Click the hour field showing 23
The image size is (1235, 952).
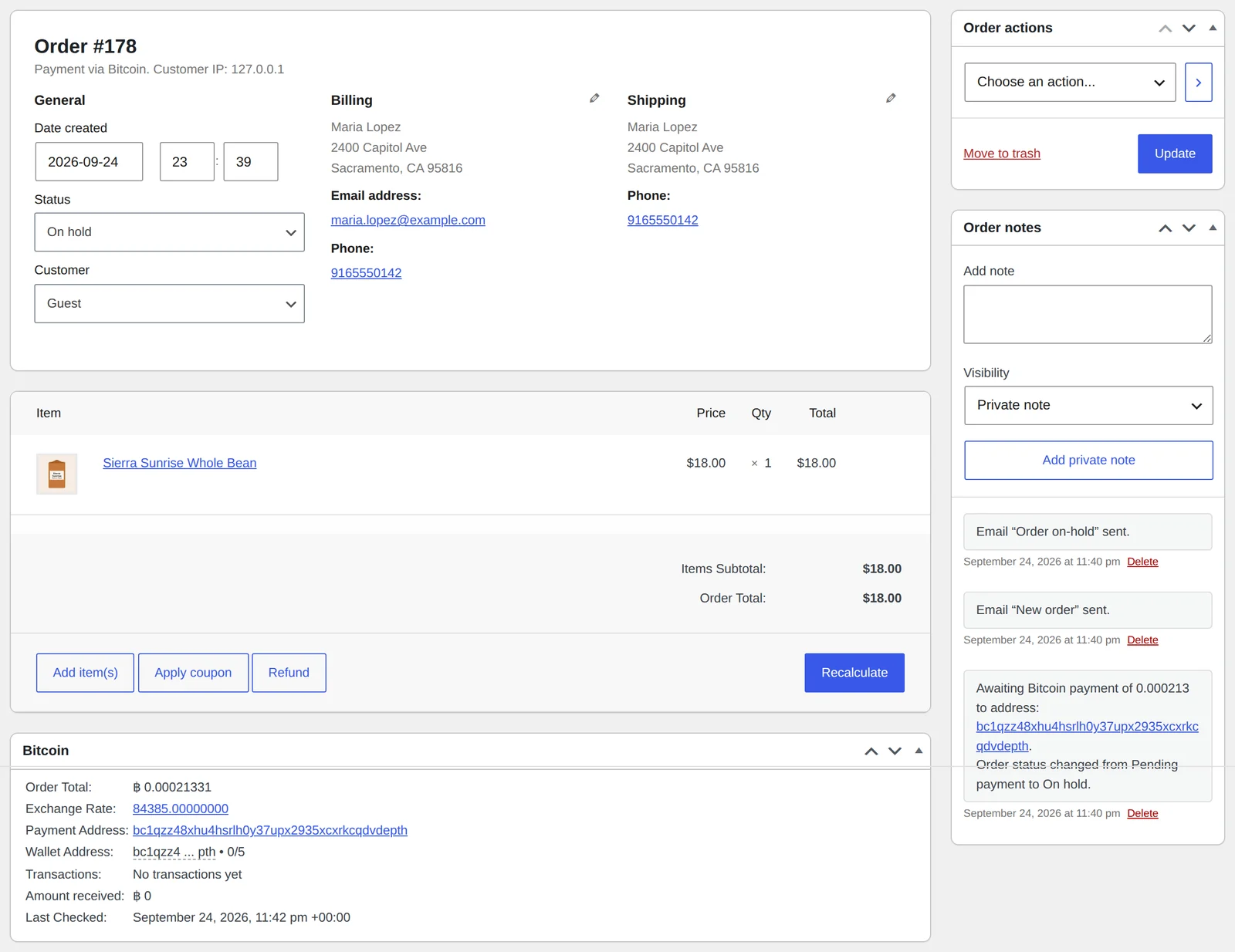[x=187, y=162]
